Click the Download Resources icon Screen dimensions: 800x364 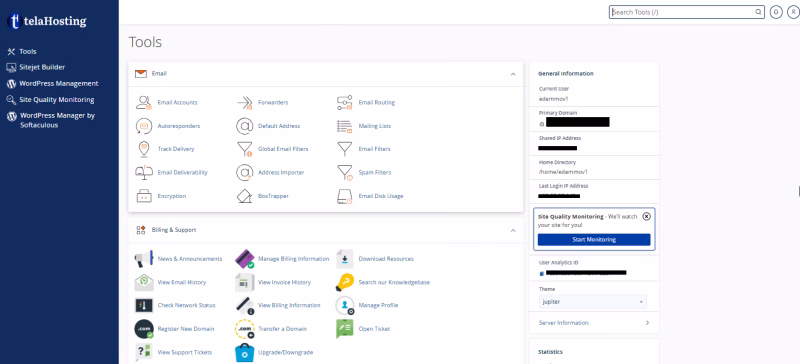345,259
